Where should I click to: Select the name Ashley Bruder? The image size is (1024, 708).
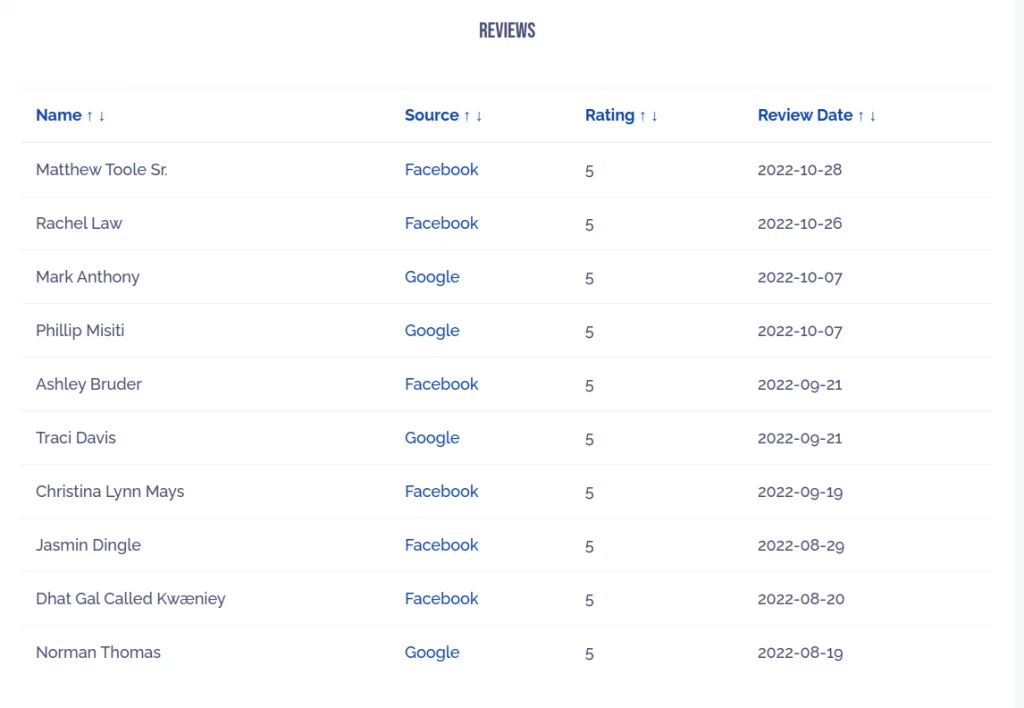[89, 384]
